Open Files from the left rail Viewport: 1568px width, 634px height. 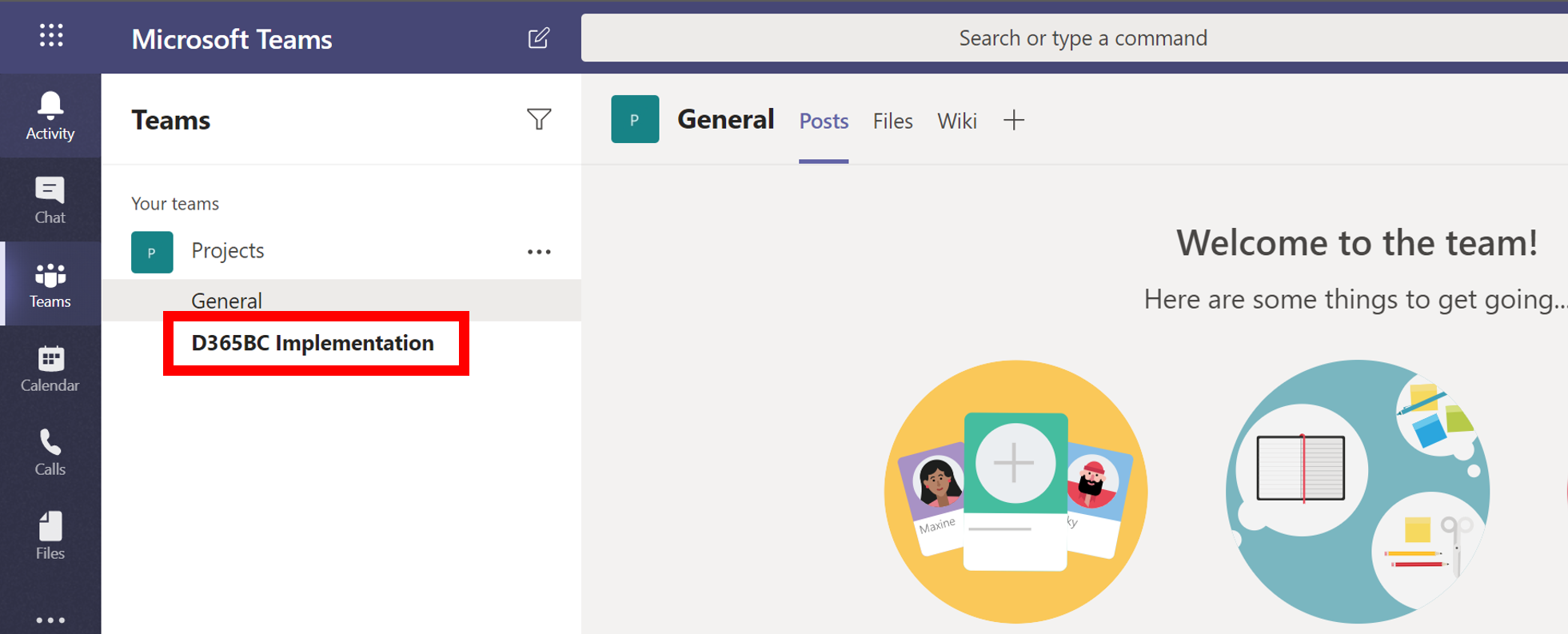tap(50, 536)
